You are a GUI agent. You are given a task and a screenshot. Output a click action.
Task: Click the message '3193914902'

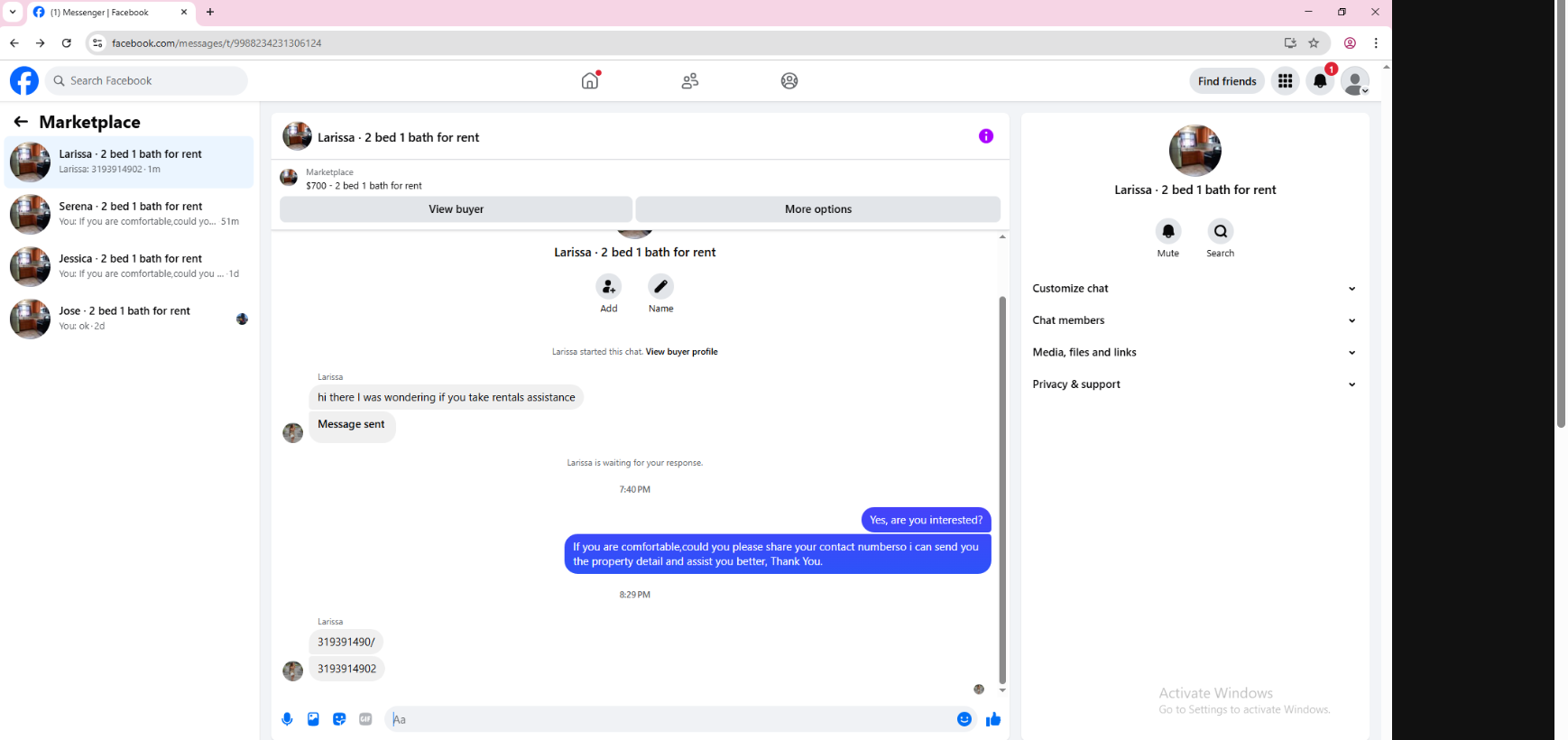(347, 669)
